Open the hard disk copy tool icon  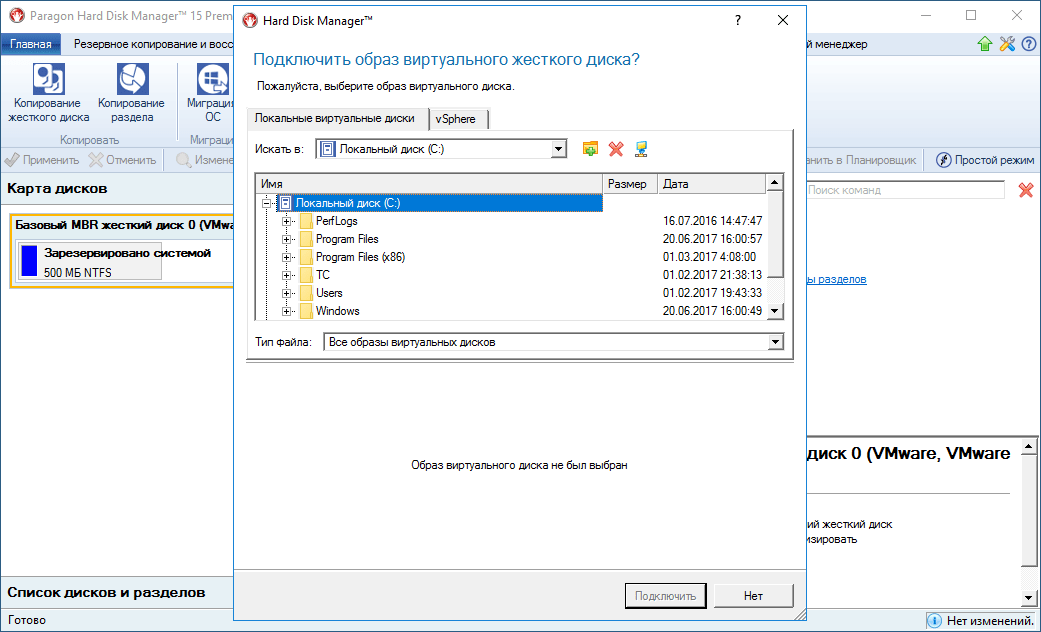coord(48,80)
